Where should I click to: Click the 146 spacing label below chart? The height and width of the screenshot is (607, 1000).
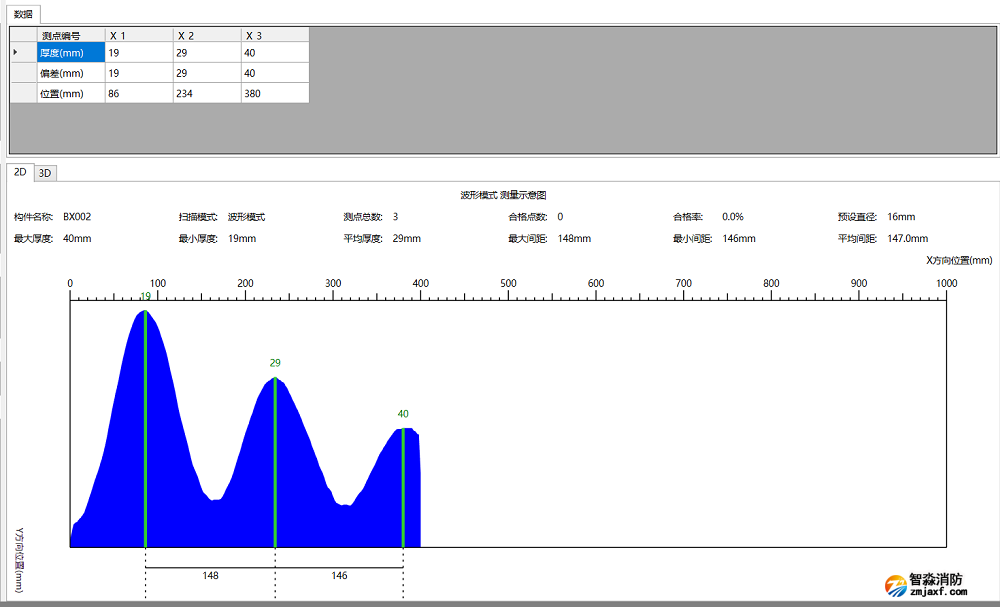(x=339, y=576)
